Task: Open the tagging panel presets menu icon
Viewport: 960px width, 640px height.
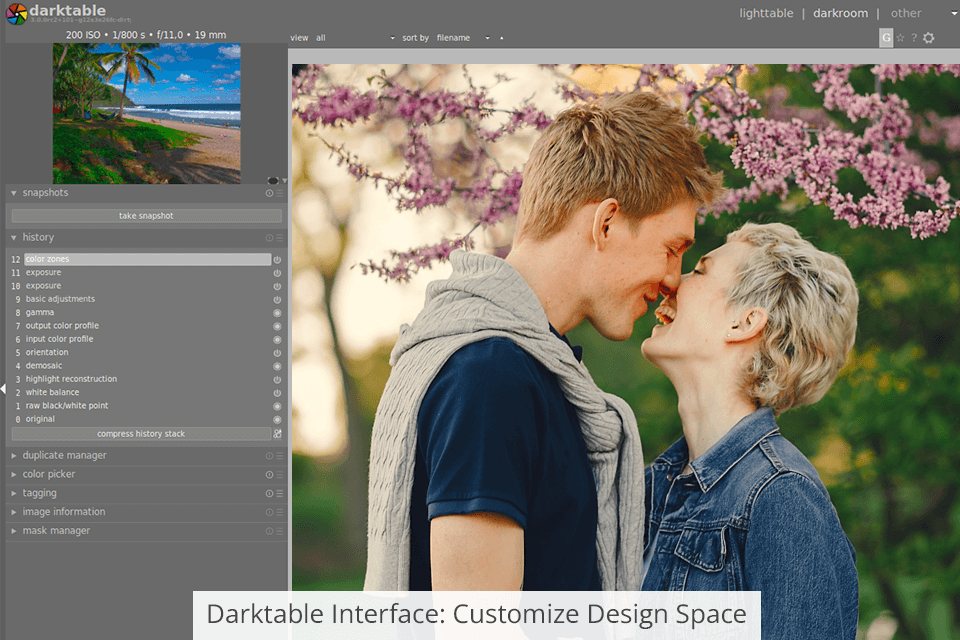Action: click(280, 493)
